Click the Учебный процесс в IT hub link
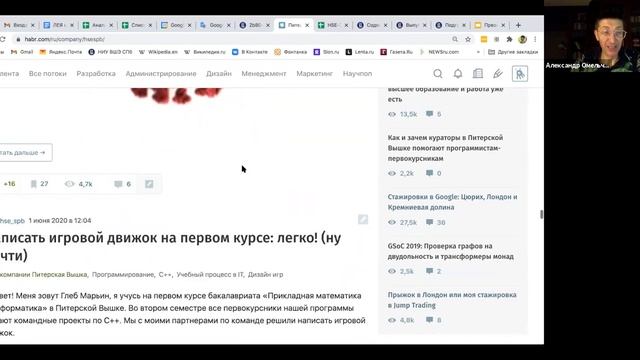This screenshot has height=360, width=640. tap(210, 275)
